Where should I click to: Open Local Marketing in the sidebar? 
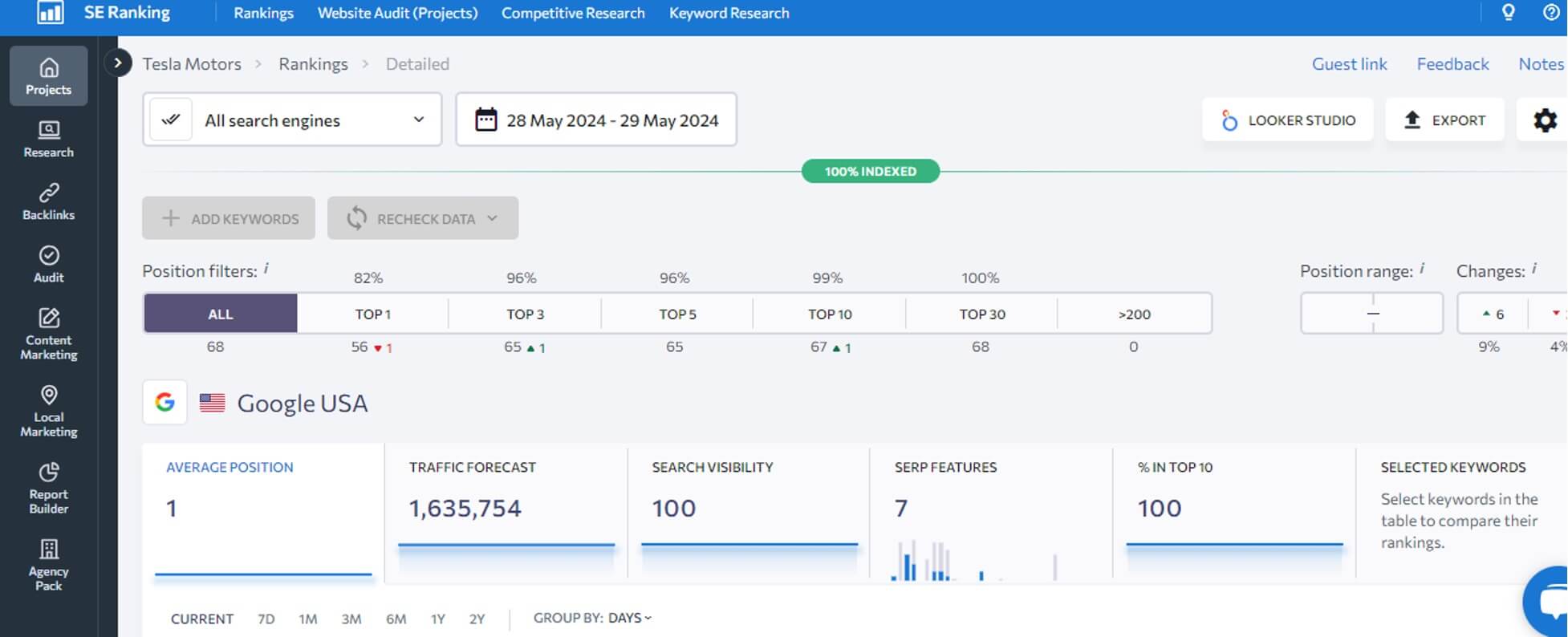point(49,411)
